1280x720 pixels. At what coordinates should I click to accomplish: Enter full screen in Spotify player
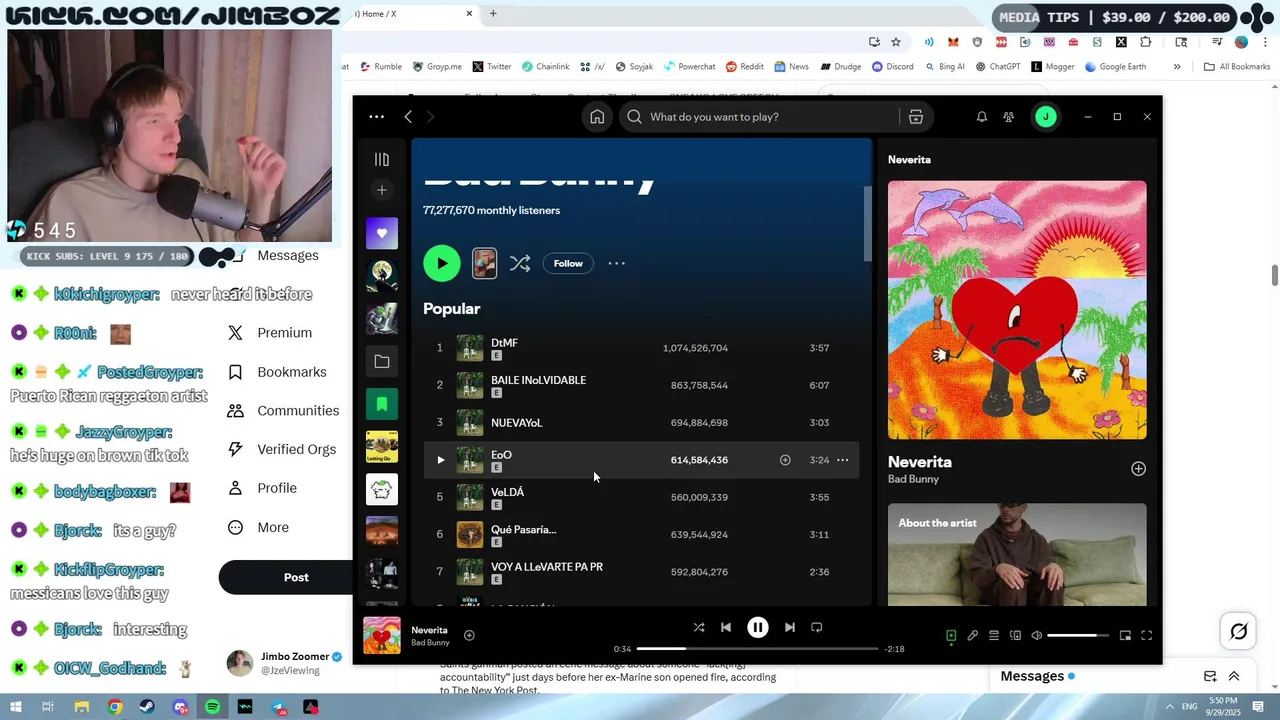coord(1147,635)
